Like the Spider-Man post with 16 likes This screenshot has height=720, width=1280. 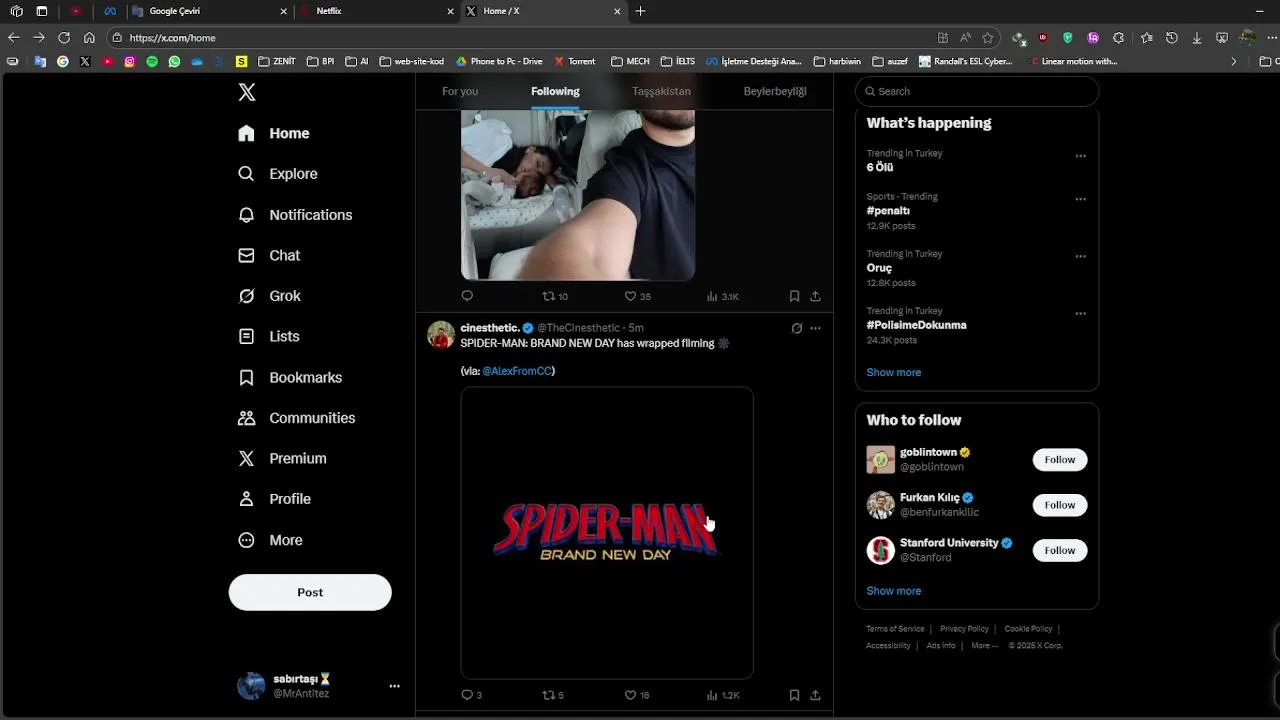tap(637, 695)
